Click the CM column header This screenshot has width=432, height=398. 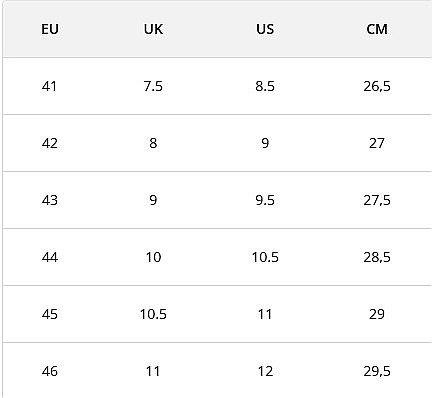[x=377, y=29]
